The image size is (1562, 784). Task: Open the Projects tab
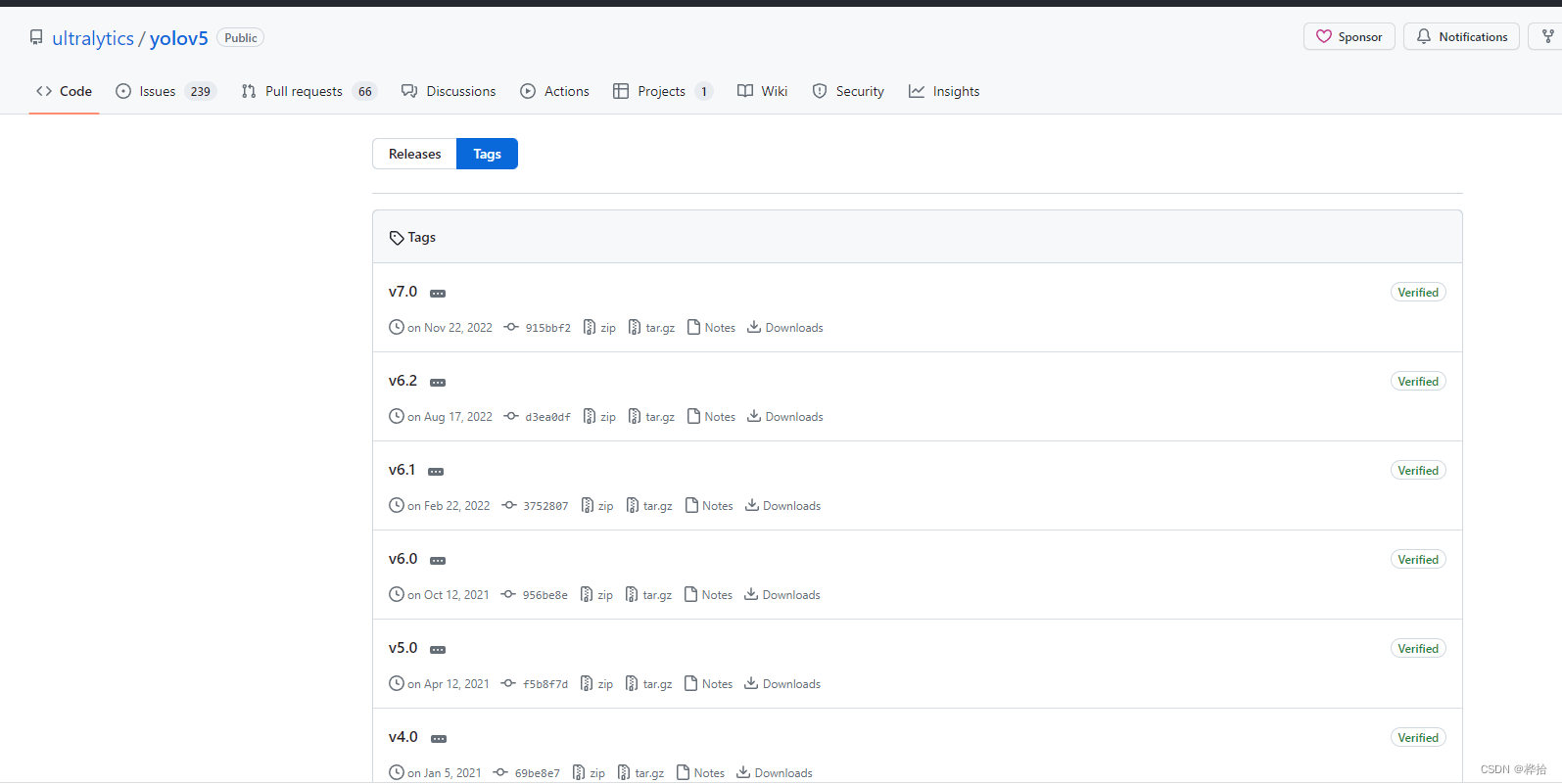(x=663, y=91)
